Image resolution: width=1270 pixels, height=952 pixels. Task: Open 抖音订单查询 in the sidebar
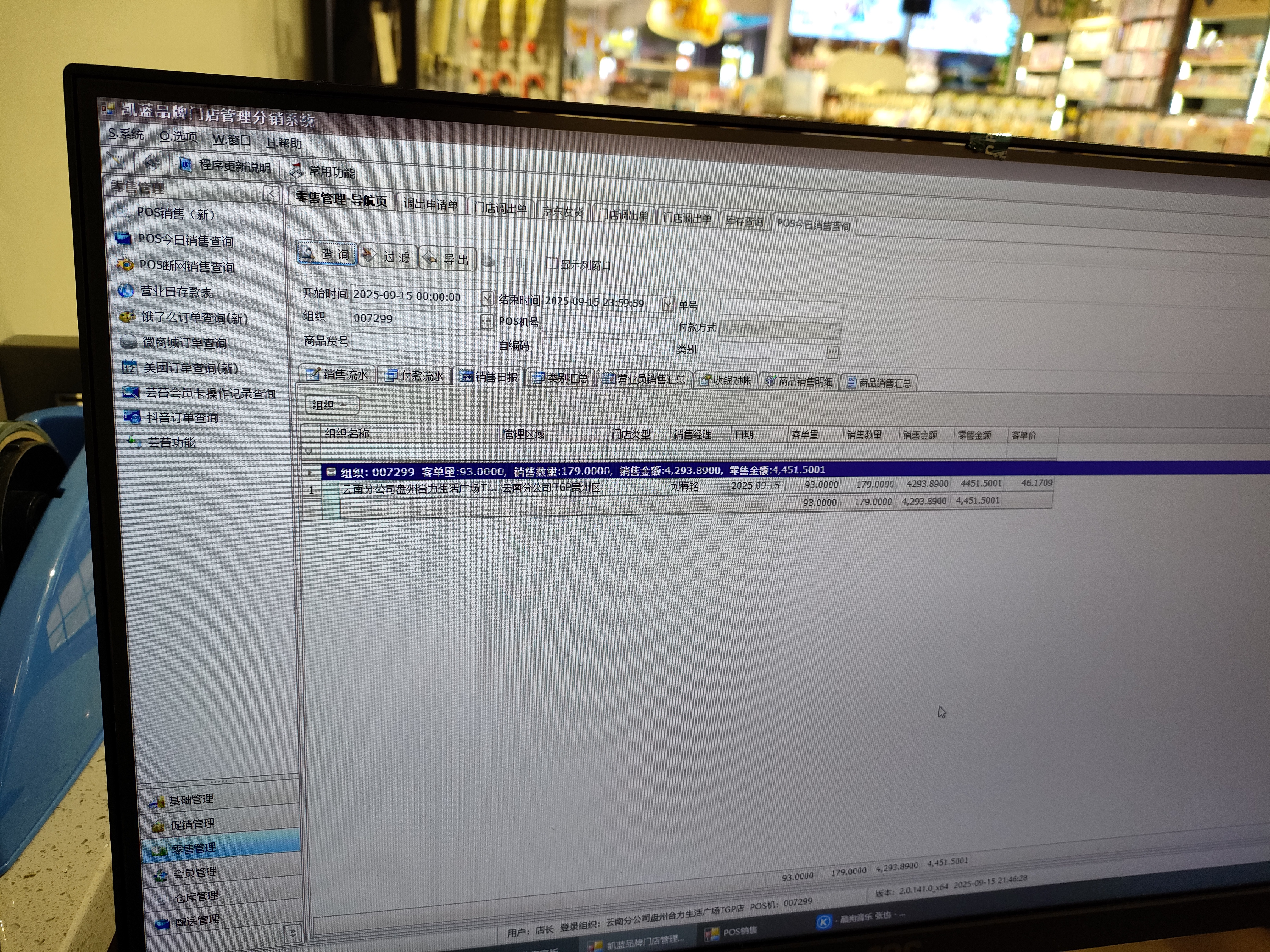point(182,417)
